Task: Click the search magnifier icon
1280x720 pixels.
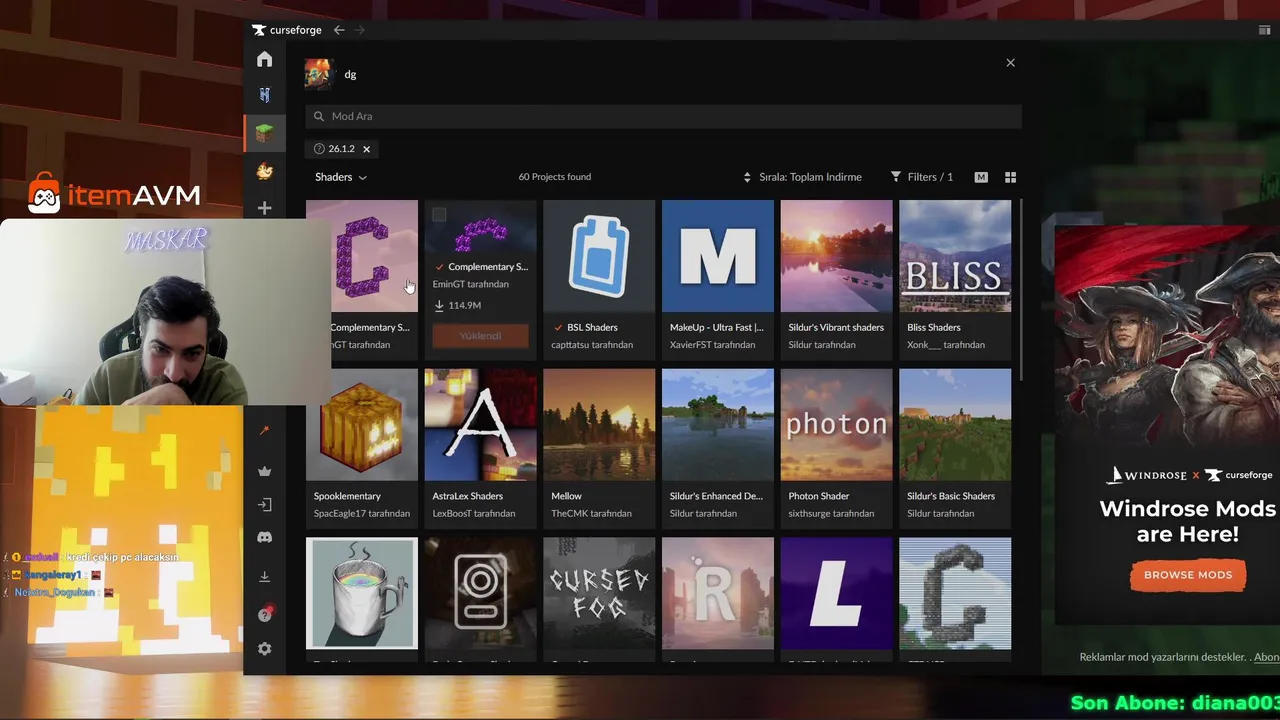Action: (x=319, y=116)
